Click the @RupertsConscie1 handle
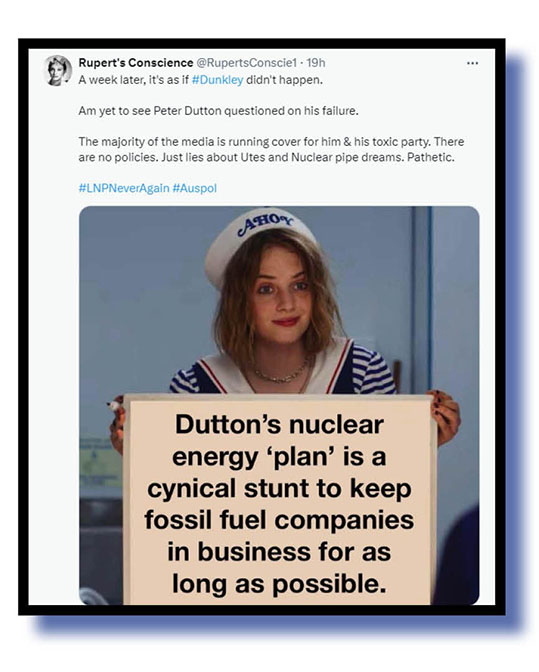The height and width of the screenshot is (672, 539). click(246, 63)
